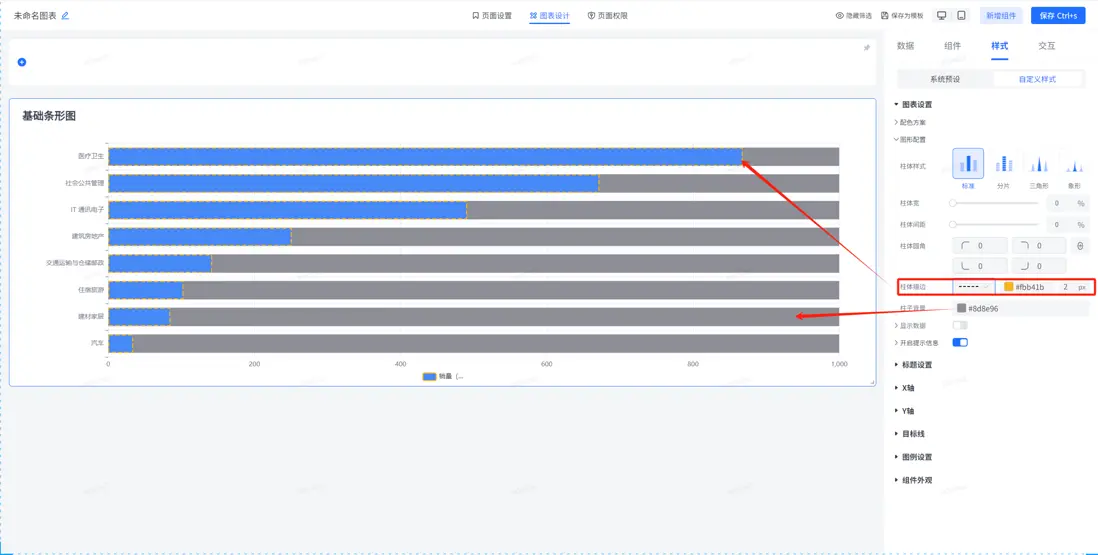Viewport: 1098px width, 555px height.
Task: Click the link-corners icon beside 柱体圆角
Action: (1080, 246)
